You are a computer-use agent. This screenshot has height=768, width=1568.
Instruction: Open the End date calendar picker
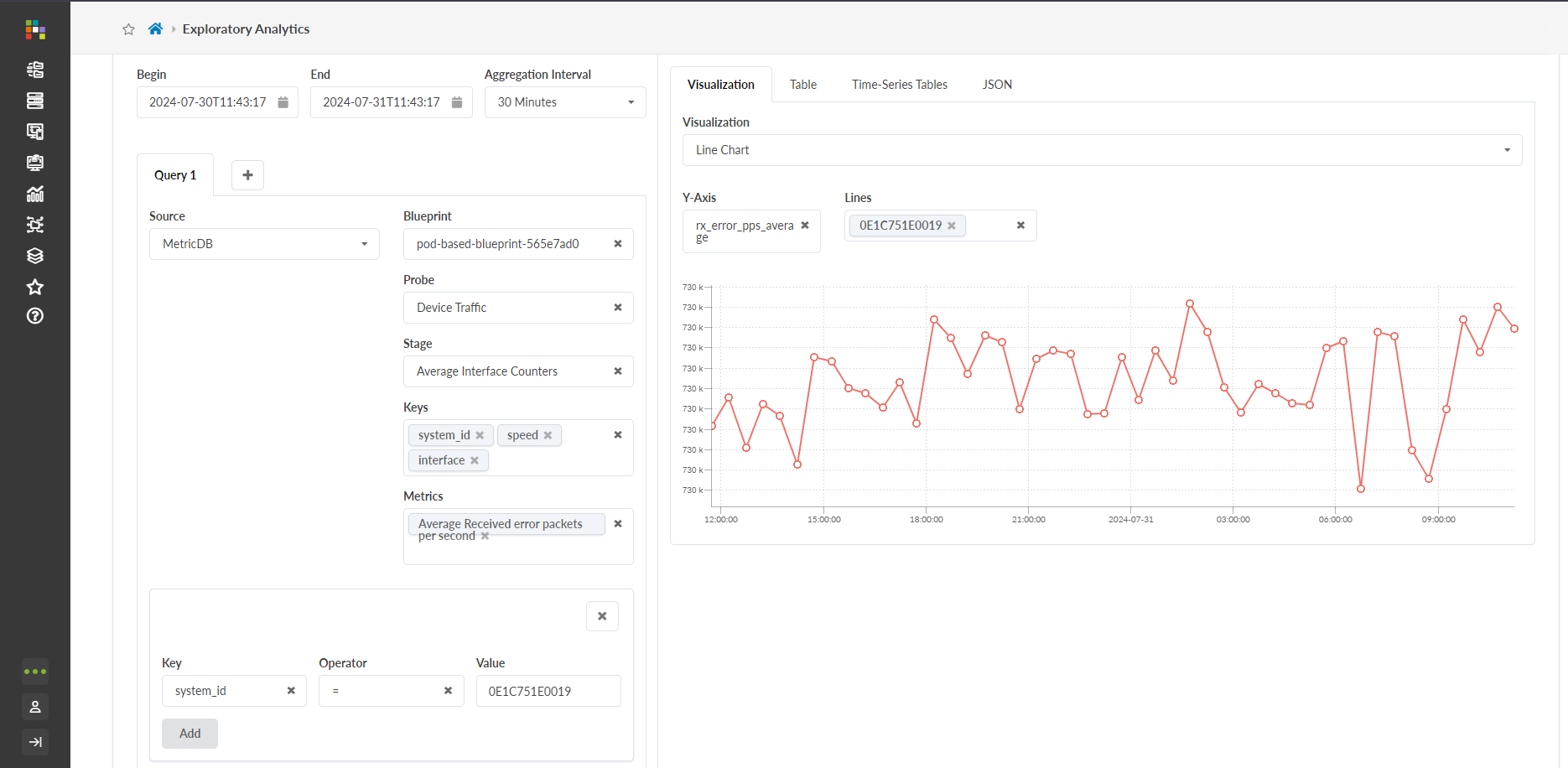(x=457, y=102)
